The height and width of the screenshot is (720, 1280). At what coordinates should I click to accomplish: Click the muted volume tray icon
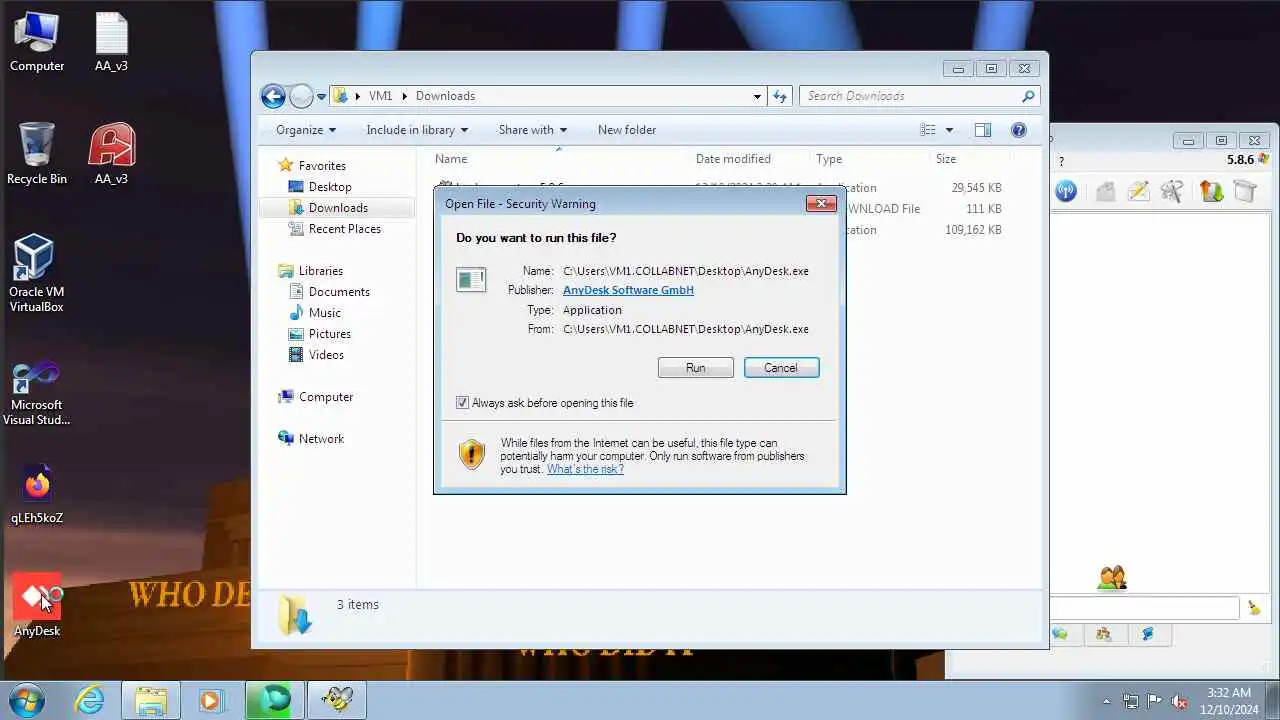[1180, 701]
